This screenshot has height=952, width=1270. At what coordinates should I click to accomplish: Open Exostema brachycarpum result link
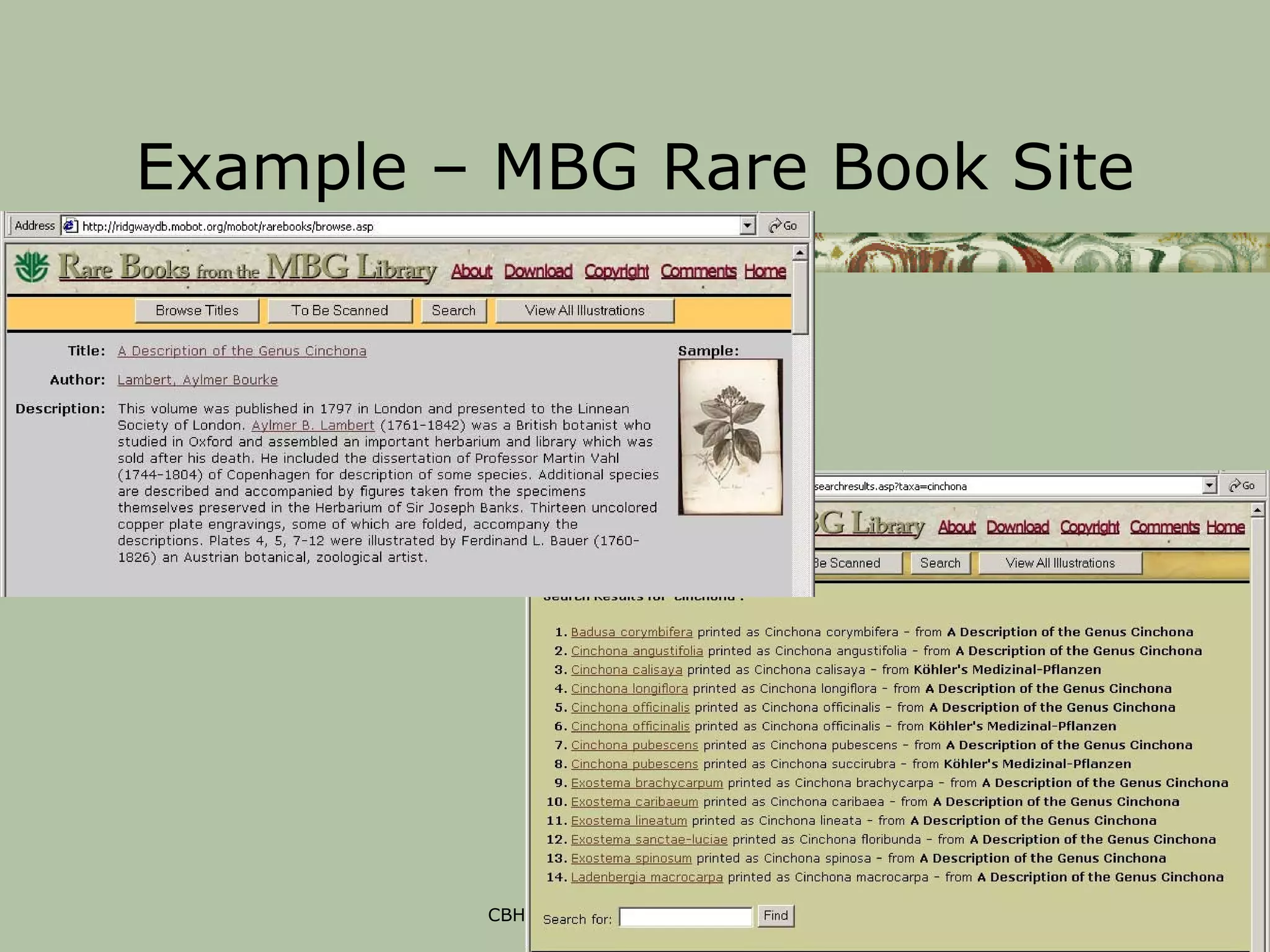click(647, 783)
